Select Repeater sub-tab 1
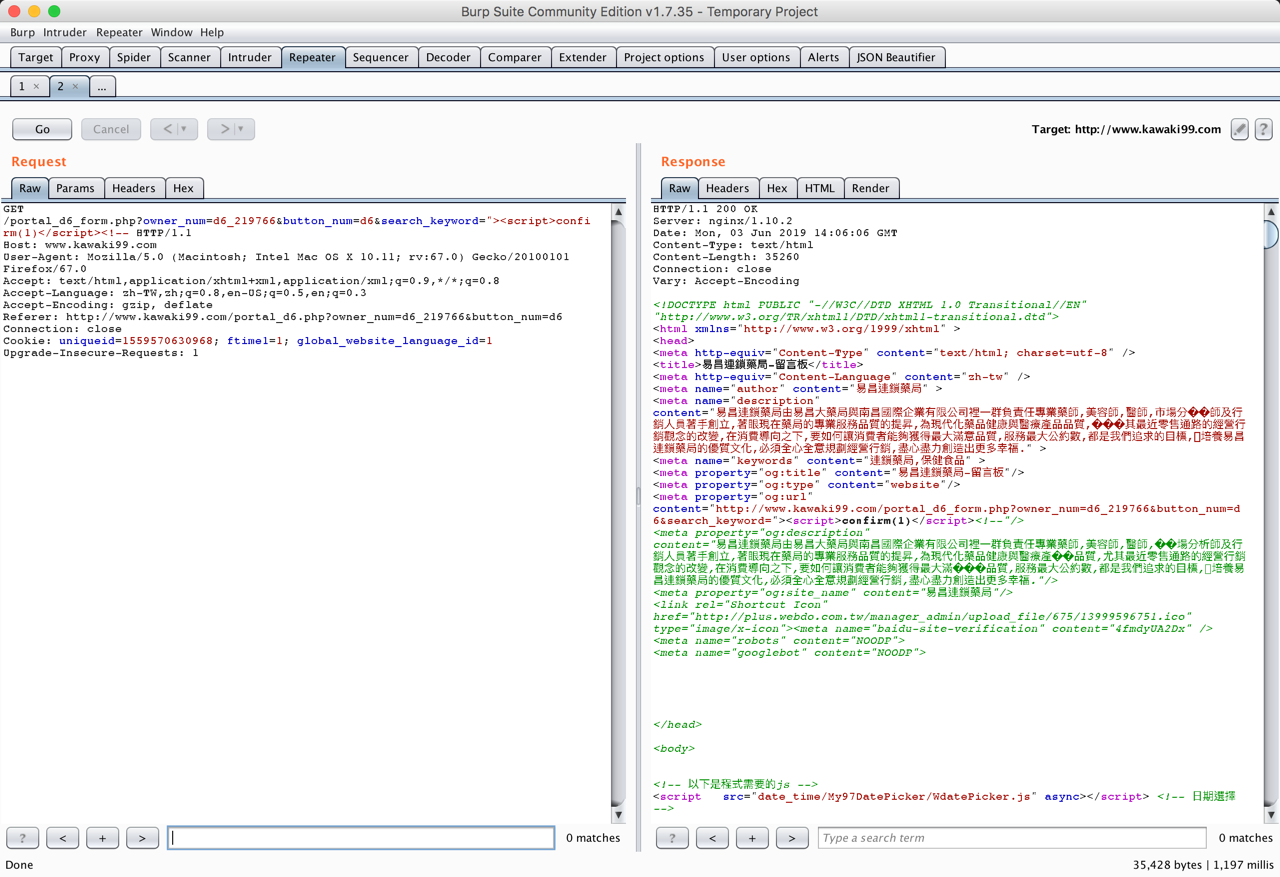Screen dimensions: 1280x877 [22, 87]
